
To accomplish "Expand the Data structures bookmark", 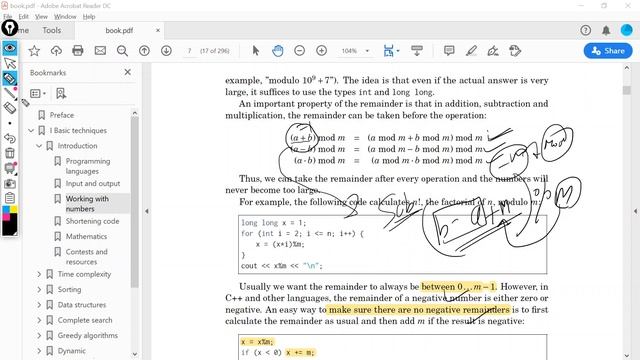I will click(x=39, y=305).
